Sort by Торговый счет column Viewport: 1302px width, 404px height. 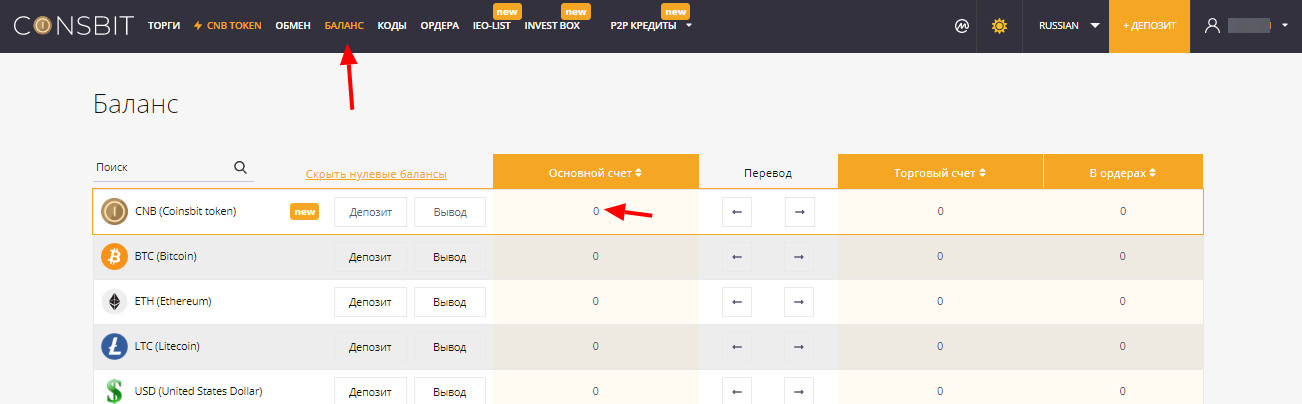pyautogui.click(x=940, y=173)
